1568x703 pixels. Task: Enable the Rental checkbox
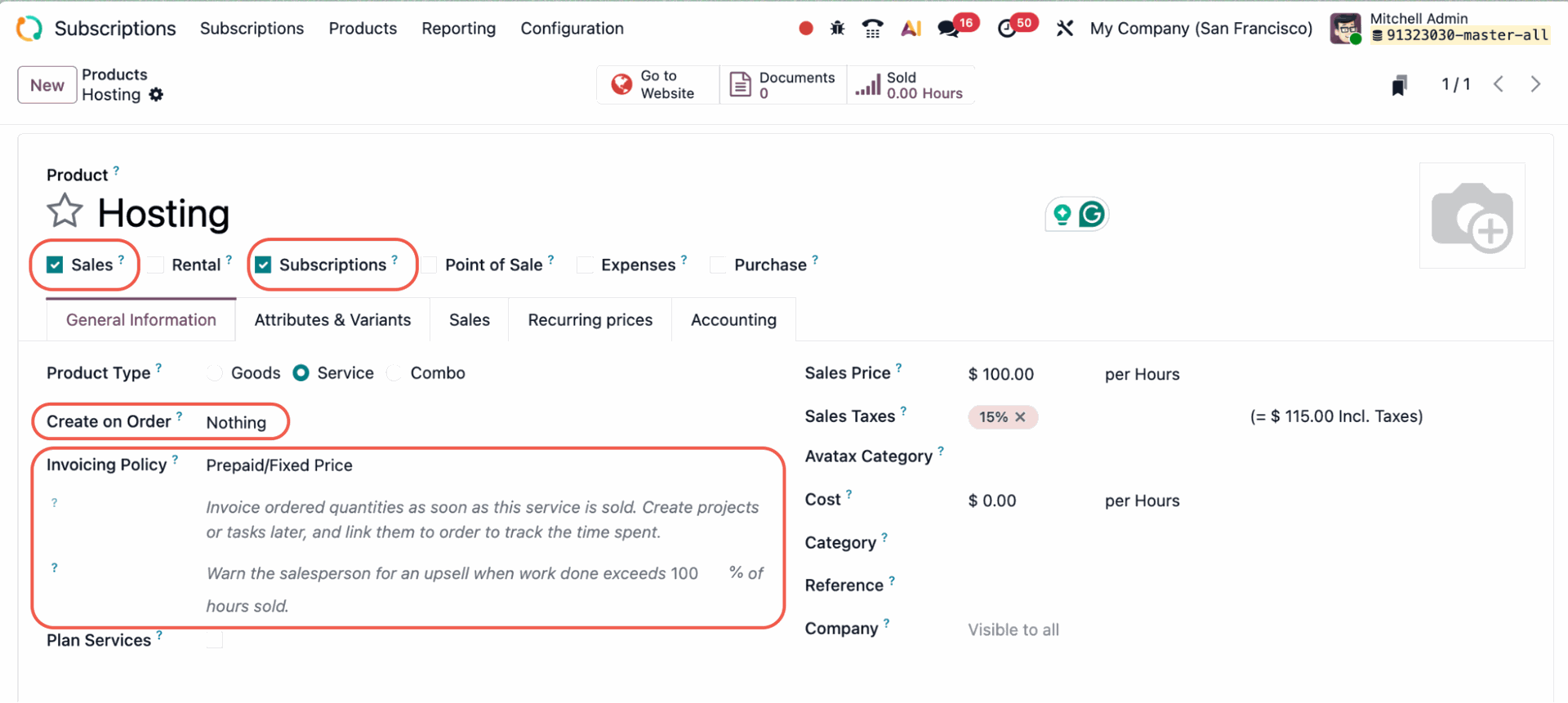point(156,265)
